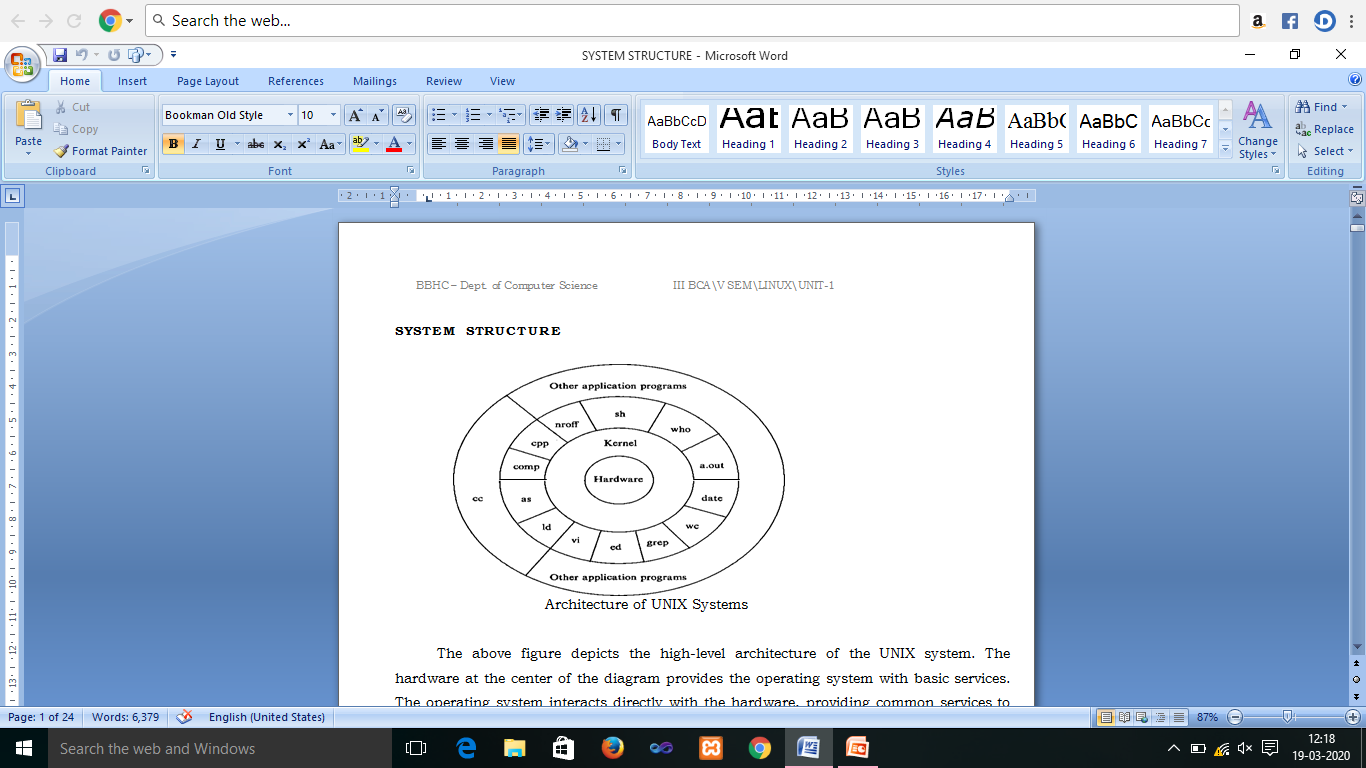Screen dimensions: 1366x768
Task: Click the Paste button
Action: 29,126
